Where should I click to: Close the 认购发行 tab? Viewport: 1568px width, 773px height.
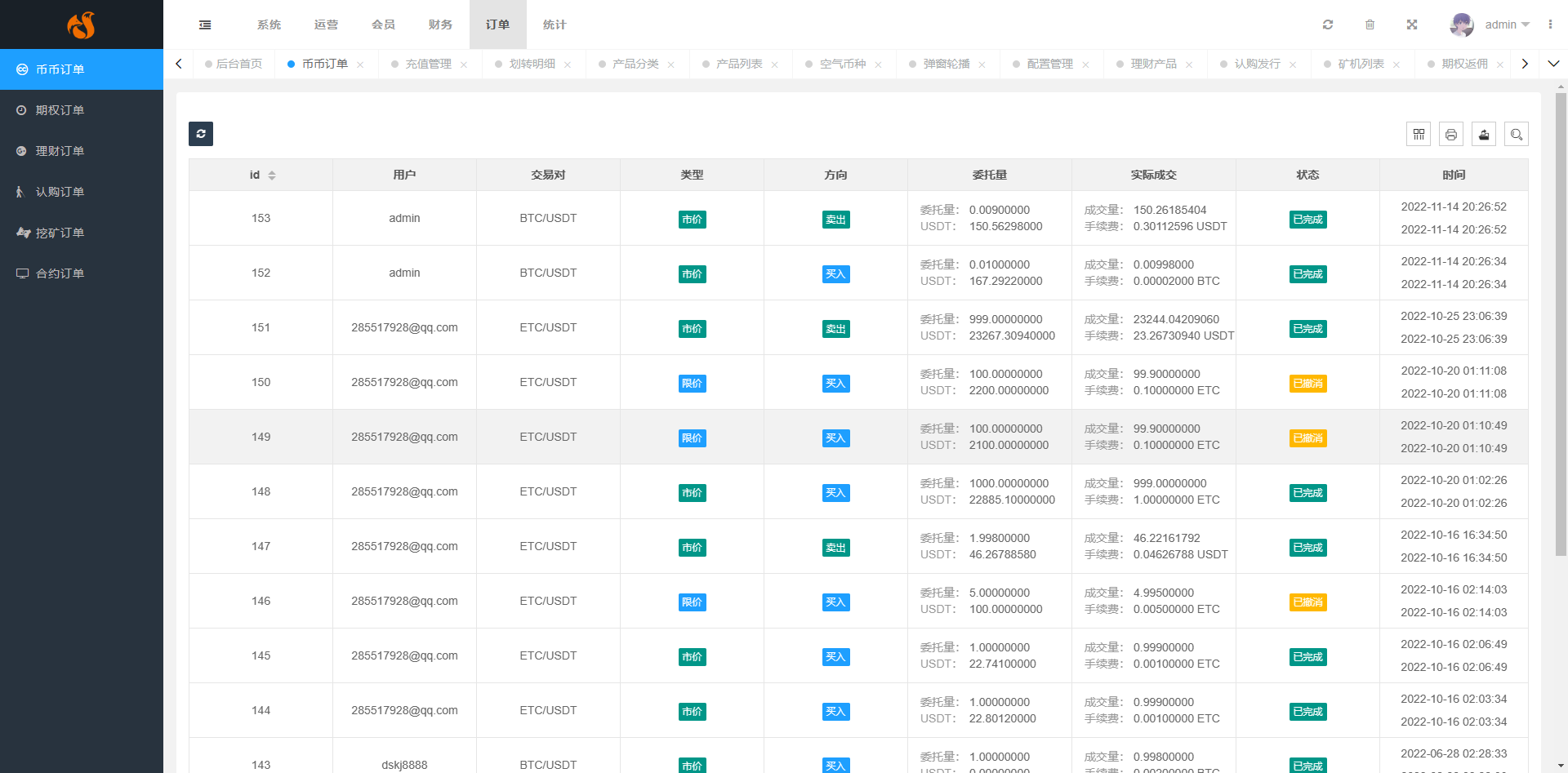[1294, 64]
